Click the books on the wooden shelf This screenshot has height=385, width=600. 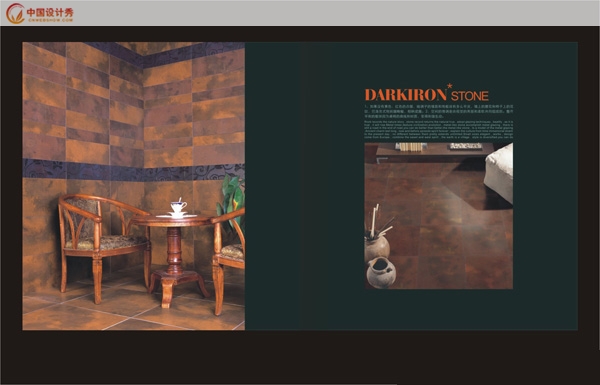[x=411, y=147]
